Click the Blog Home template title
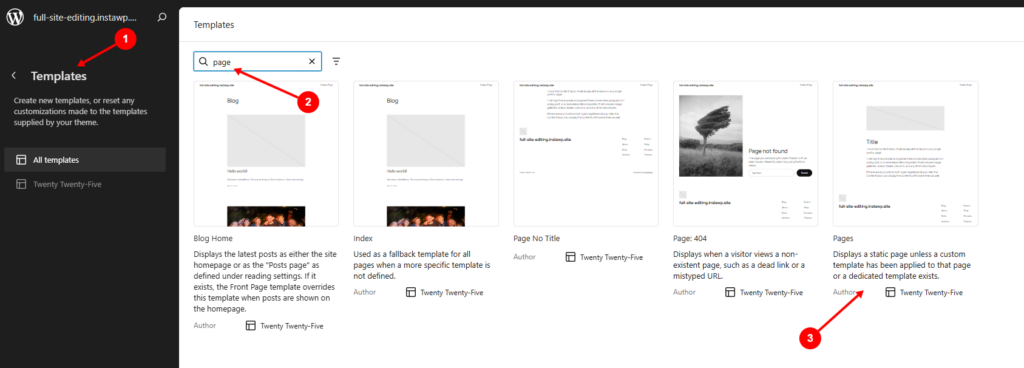1024x368 pixels. coord(213,239)
